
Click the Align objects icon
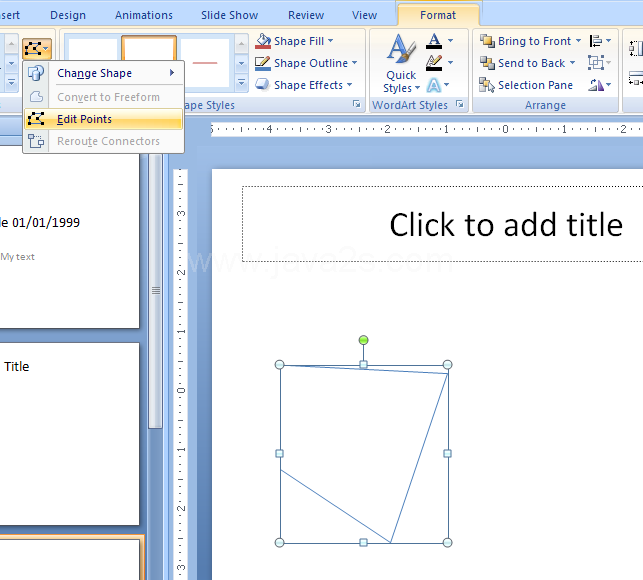point(596,41)
